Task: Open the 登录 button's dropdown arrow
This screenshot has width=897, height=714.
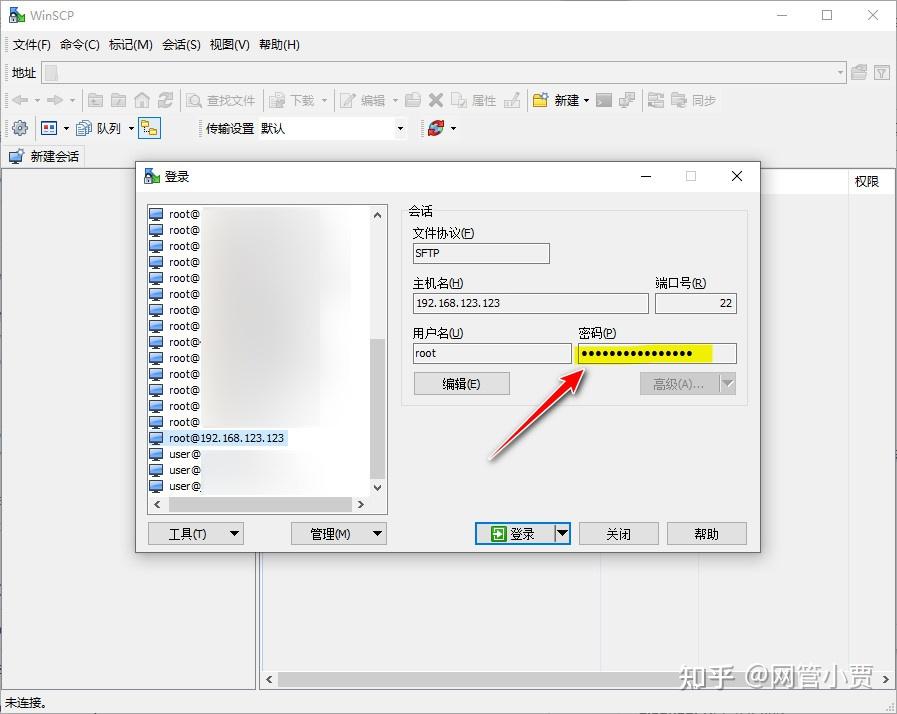Action: tap(563, 533)
